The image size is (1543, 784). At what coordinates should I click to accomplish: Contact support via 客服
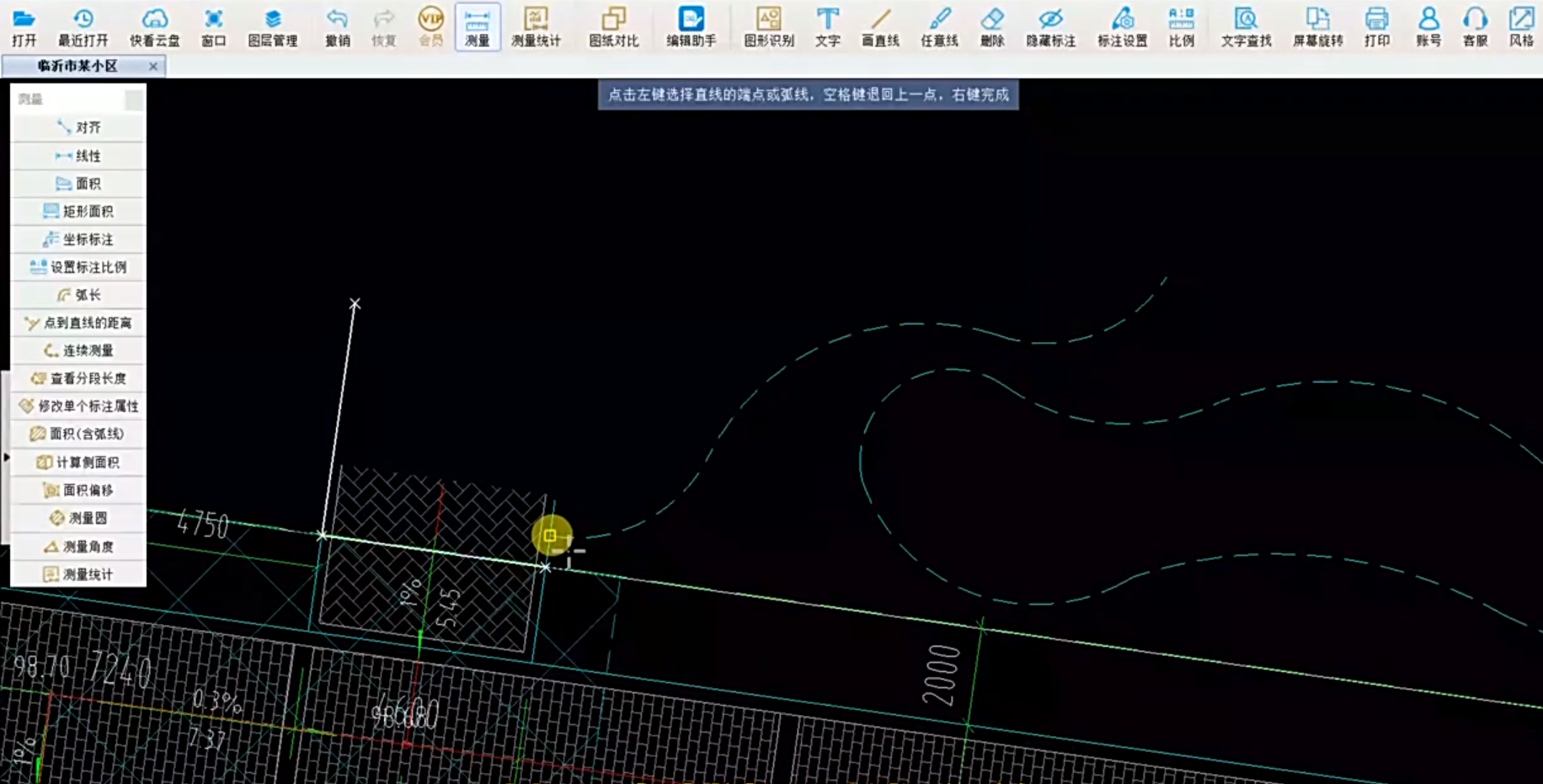(1475, 26)
